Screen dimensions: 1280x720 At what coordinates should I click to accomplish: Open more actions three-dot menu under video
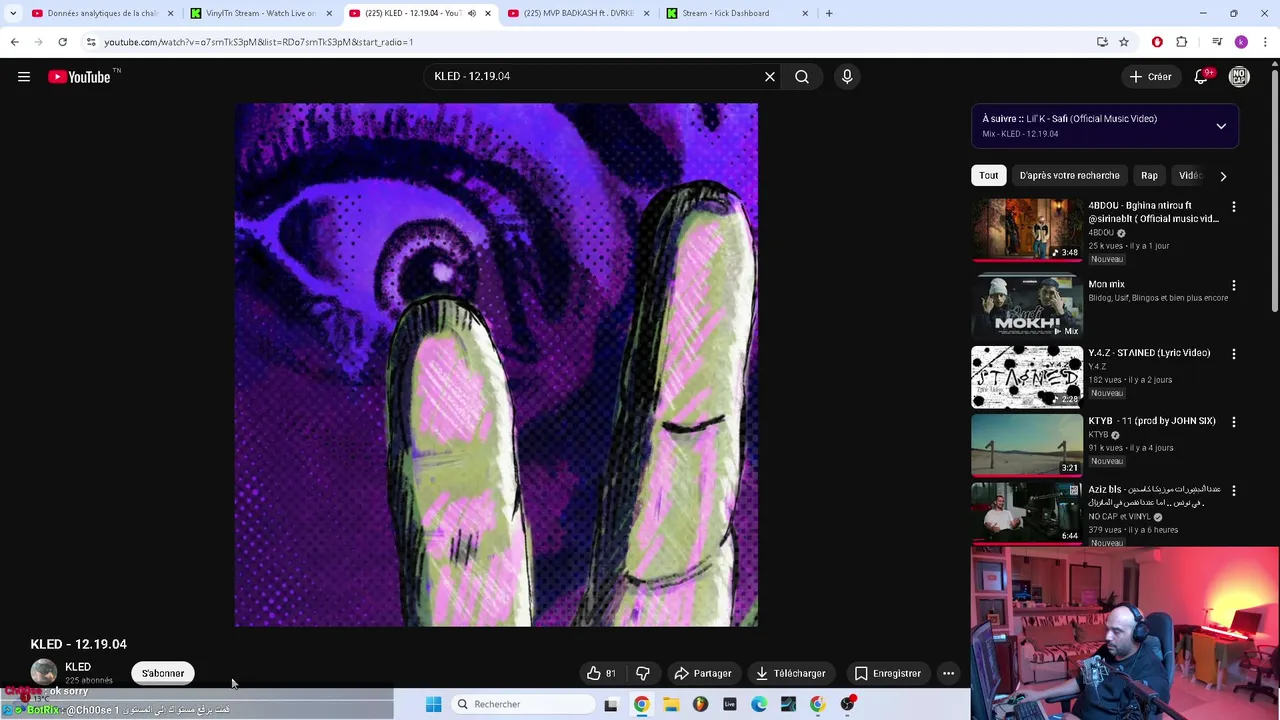coord(948,674)
